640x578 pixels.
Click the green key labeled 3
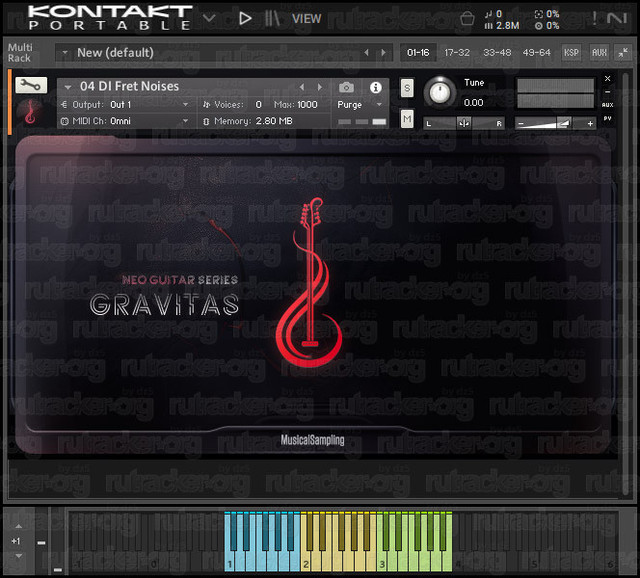382,564
